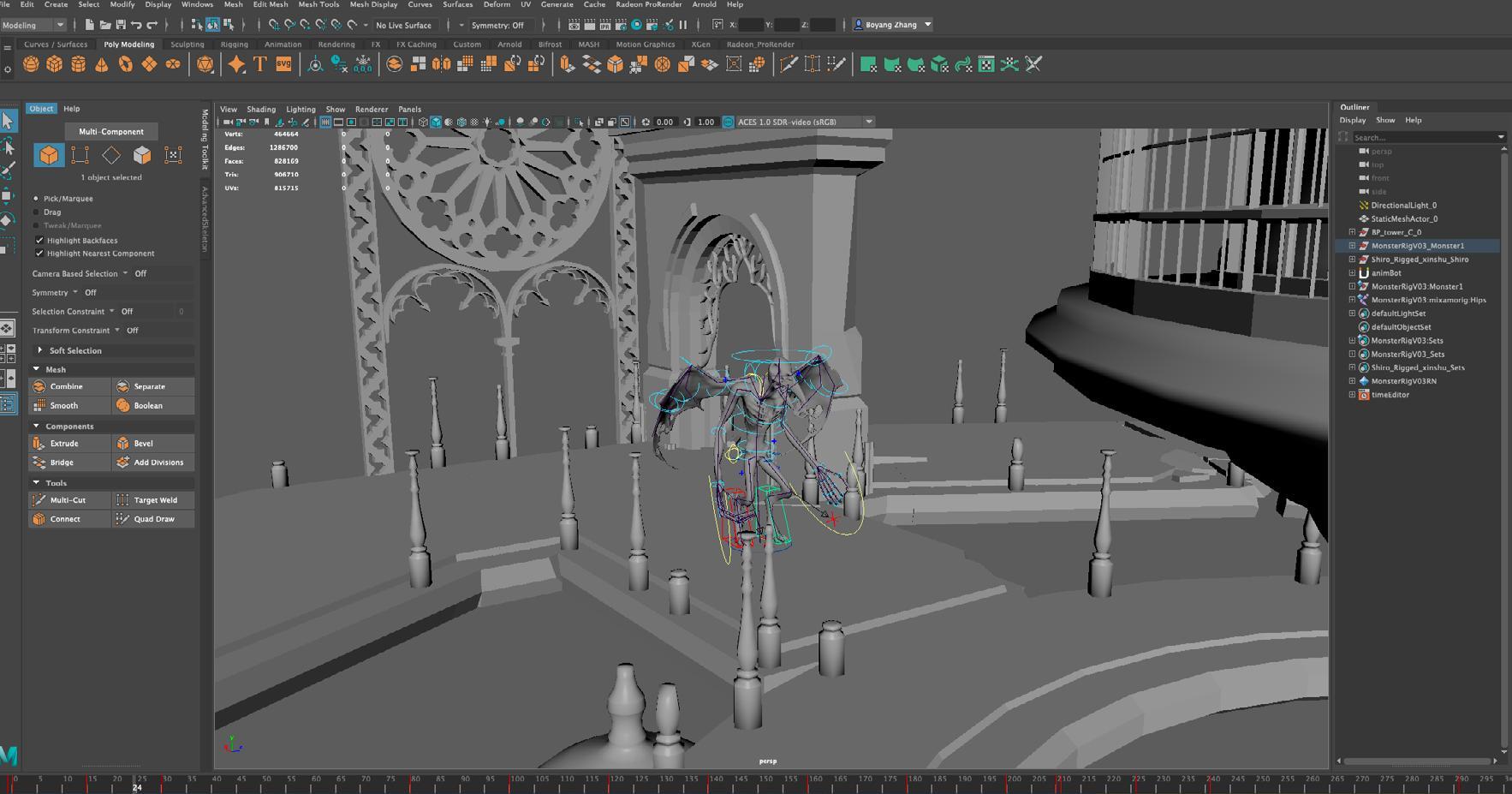The width and height of the screenshot is (1512, 794).
Task: Open the Outliner Display menu
Action: pyautogui.click(x=1353, y=120)
